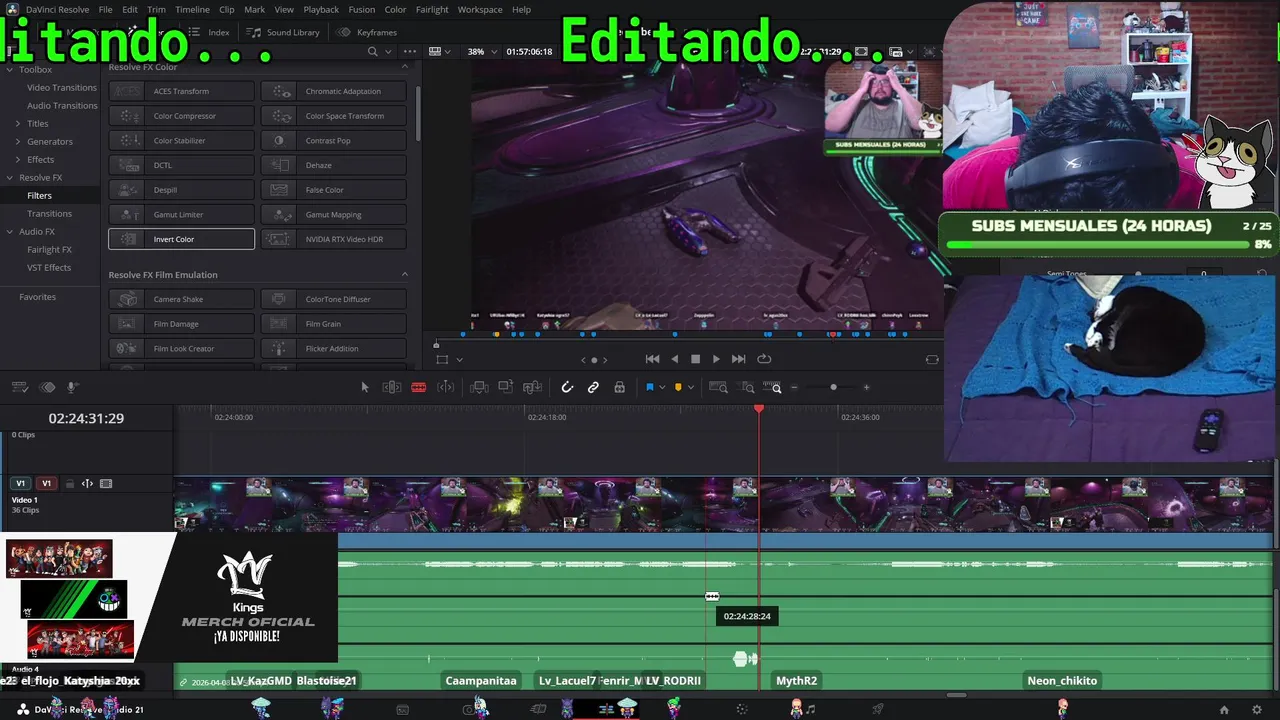The image size is (1280, 720).
Task: Select the timeline Selection Mode arrow tool
Action: [365, 387]
